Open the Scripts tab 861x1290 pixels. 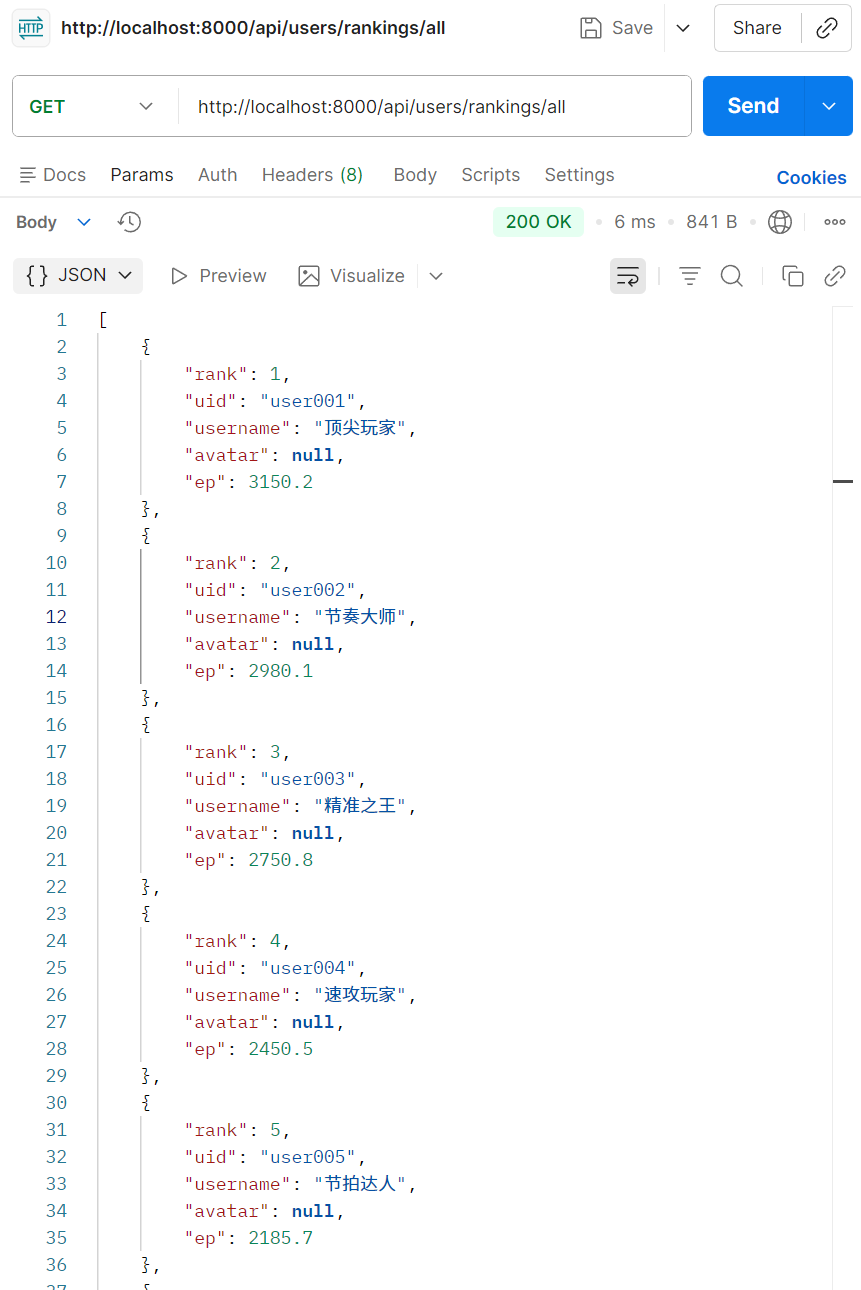tap(490, 175)
